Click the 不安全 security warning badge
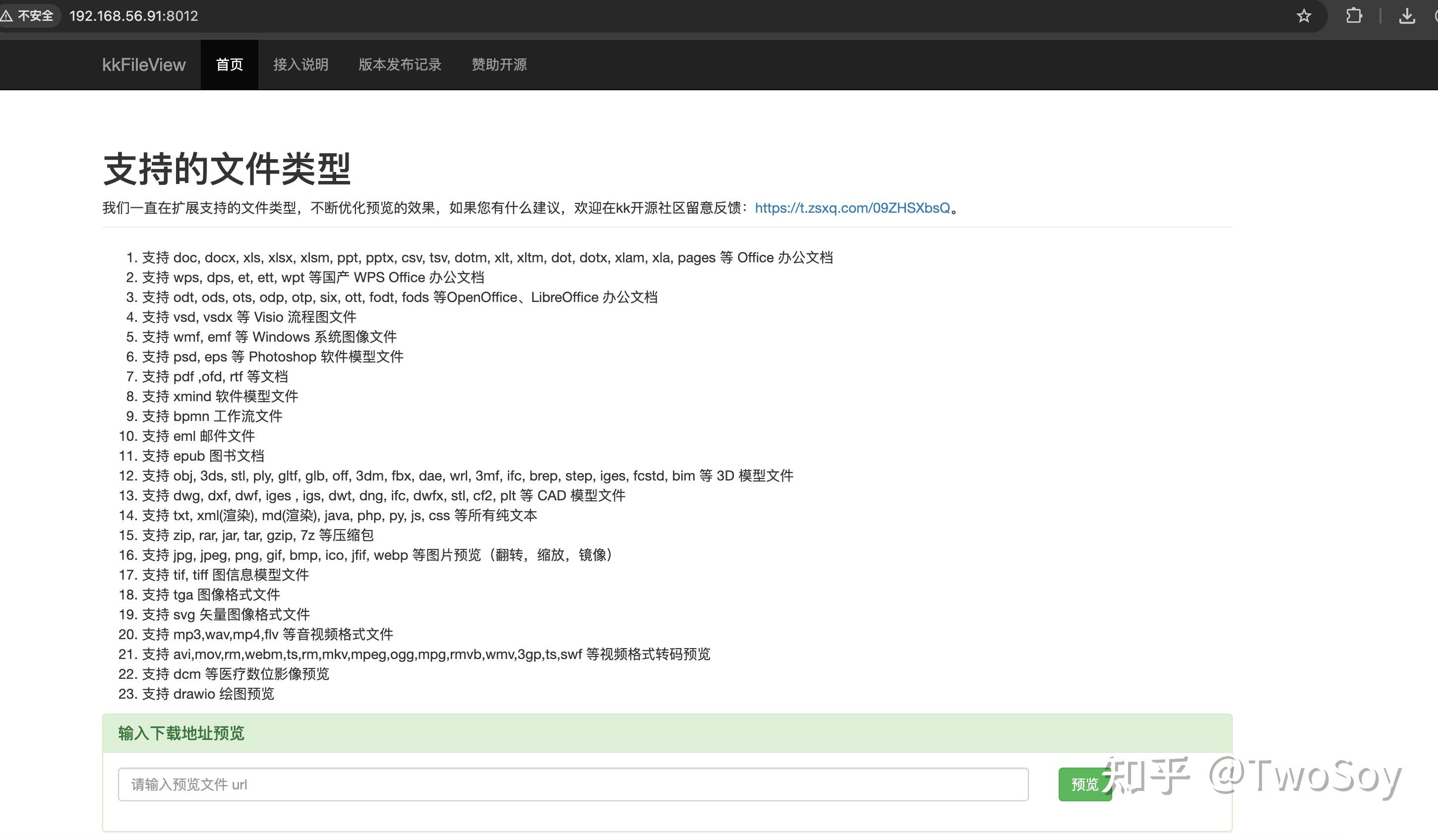Image resolution: width=1438 pixels, height=840 pixels. [30, 15]
